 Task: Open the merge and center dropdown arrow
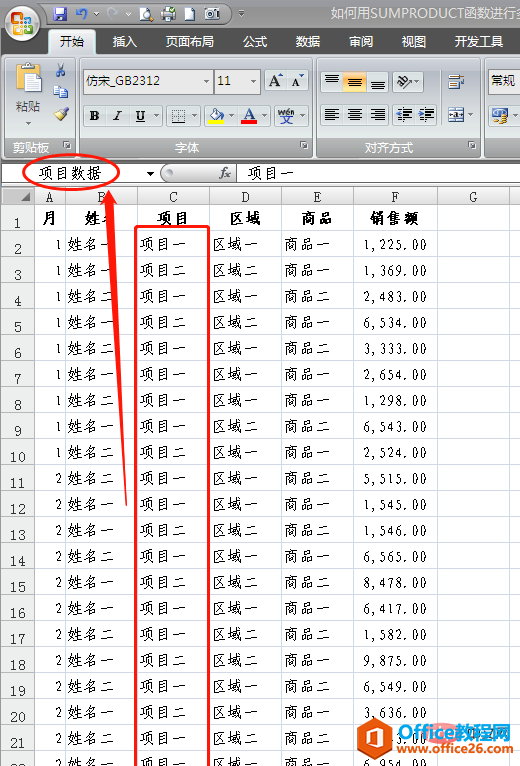click(x=471, y=115)
